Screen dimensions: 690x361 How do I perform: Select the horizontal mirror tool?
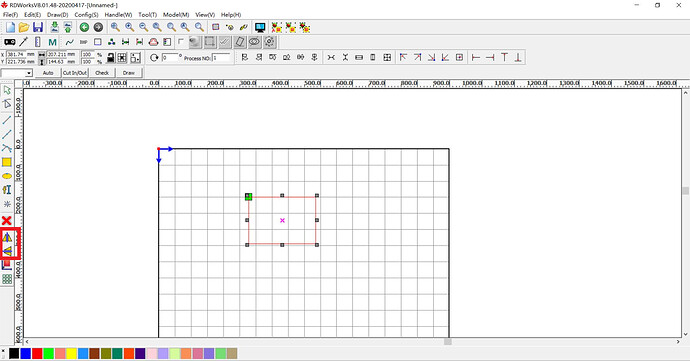7,237
